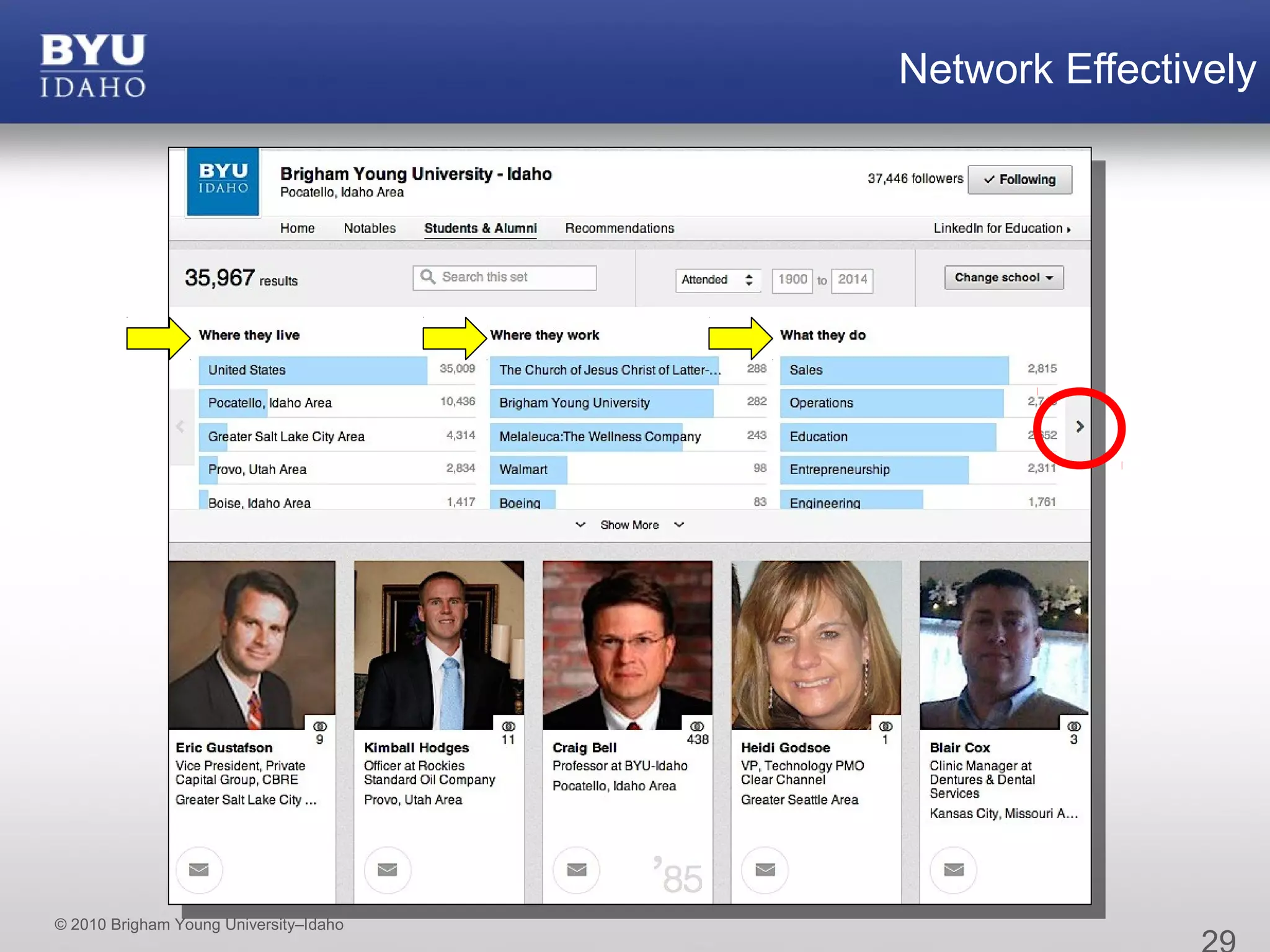This screenshot has height=952, width=1270.
Task: Filter by Boeing employer
Action: click(x=629, y=500)
